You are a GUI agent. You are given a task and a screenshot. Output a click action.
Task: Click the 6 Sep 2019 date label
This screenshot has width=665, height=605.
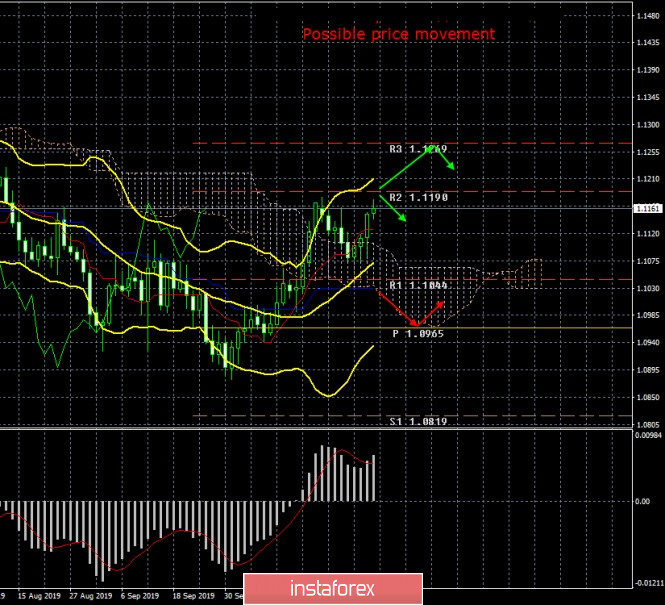(140, 596)
